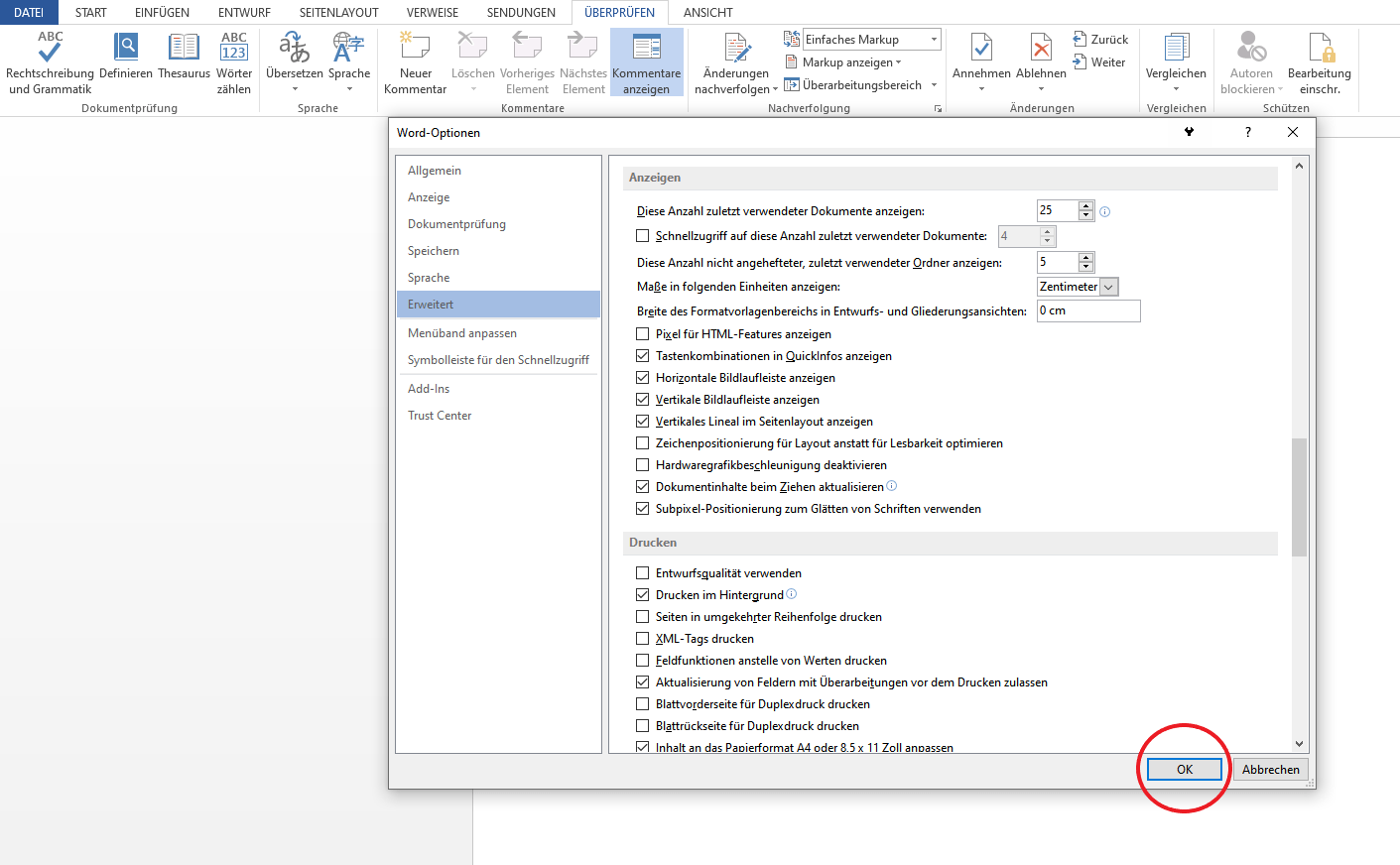Open Überarbeitungsbereich dropdown arrow

[x=934, y=85]
